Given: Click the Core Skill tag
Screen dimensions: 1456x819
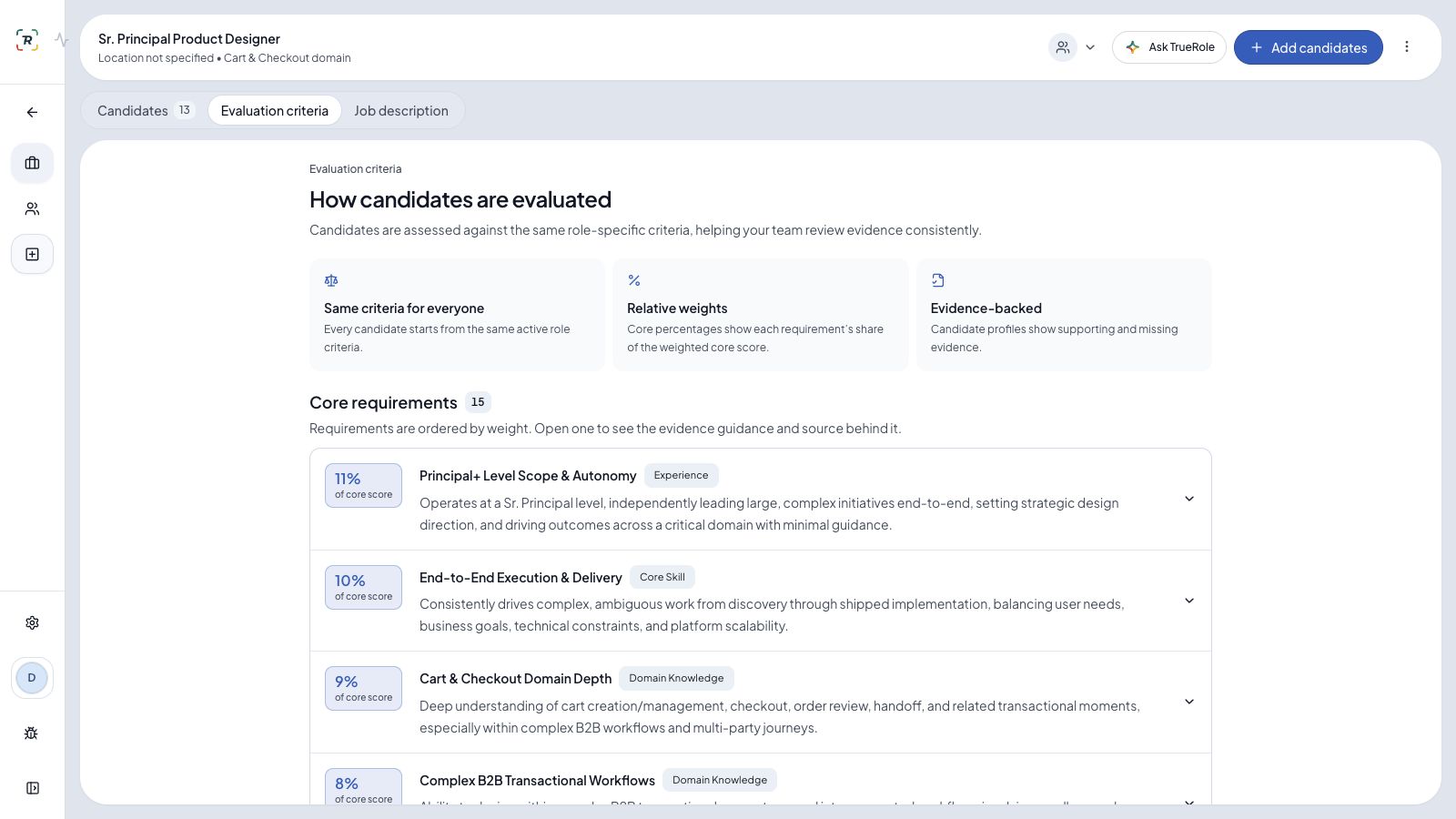Looking at the screenshot, I should point(662,577).
